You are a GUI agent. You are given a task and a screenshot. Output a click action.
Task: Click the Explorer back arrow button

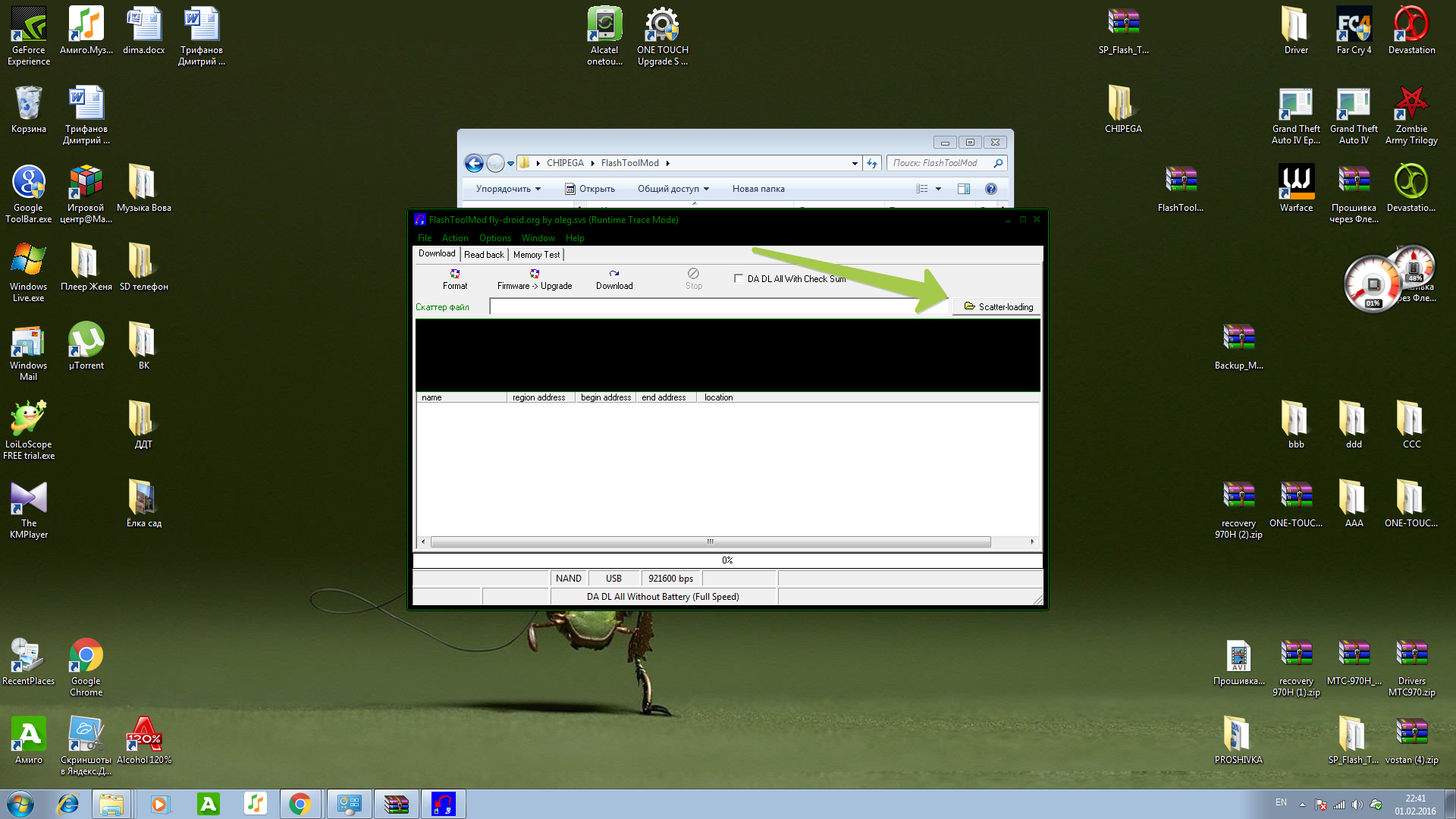474,163
